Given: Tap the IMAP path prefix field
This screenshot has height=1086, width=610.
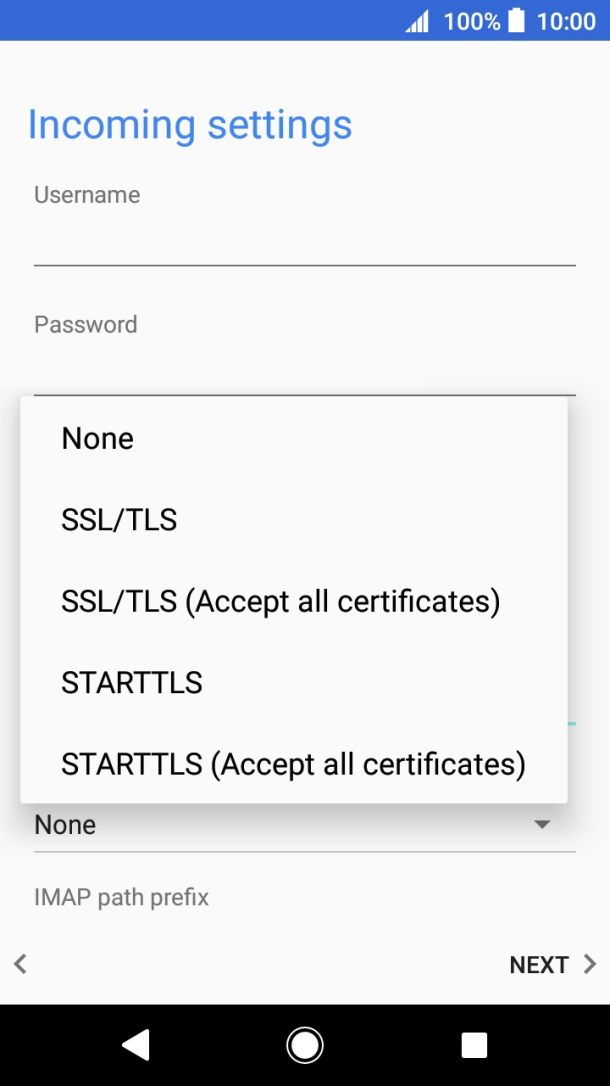Looking at the screenshot, I should pos(305,898).
